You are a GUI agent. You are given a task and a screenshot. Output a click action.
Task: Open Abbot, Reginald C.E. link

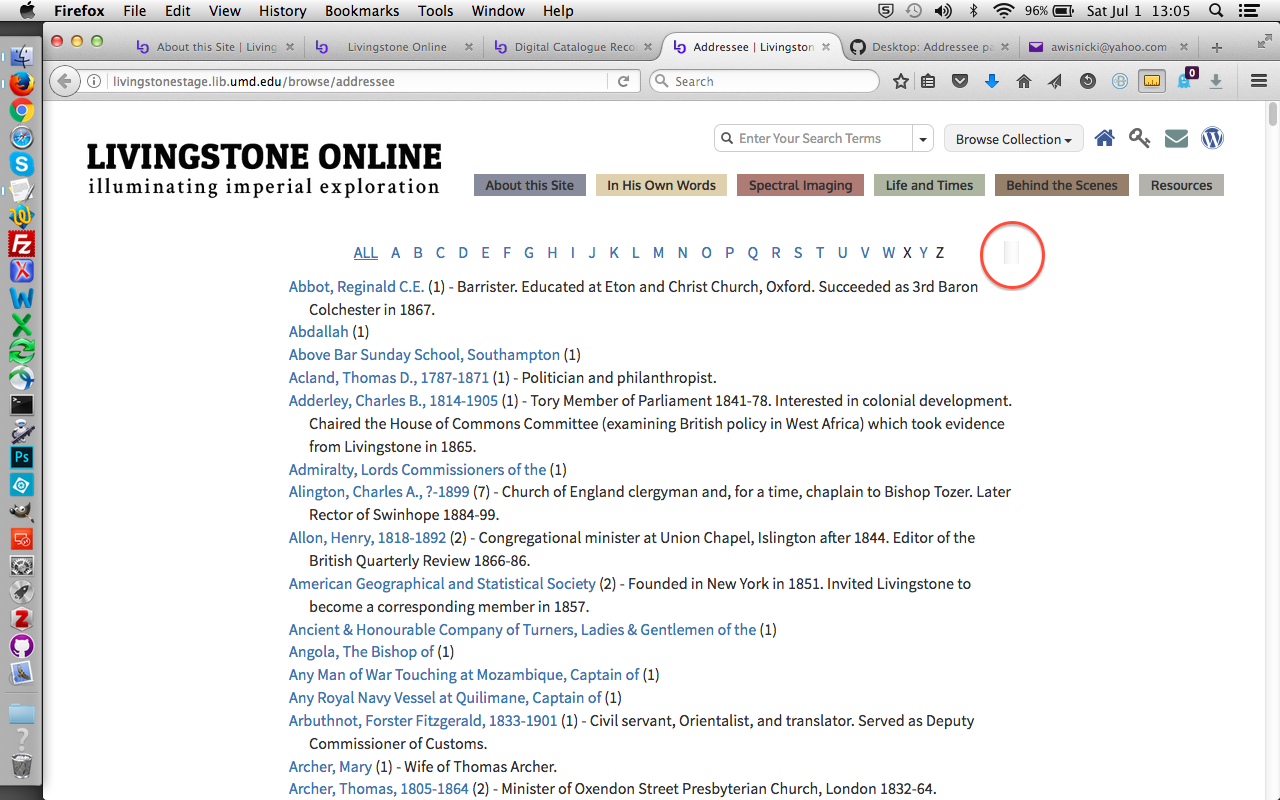coord(357,287)
